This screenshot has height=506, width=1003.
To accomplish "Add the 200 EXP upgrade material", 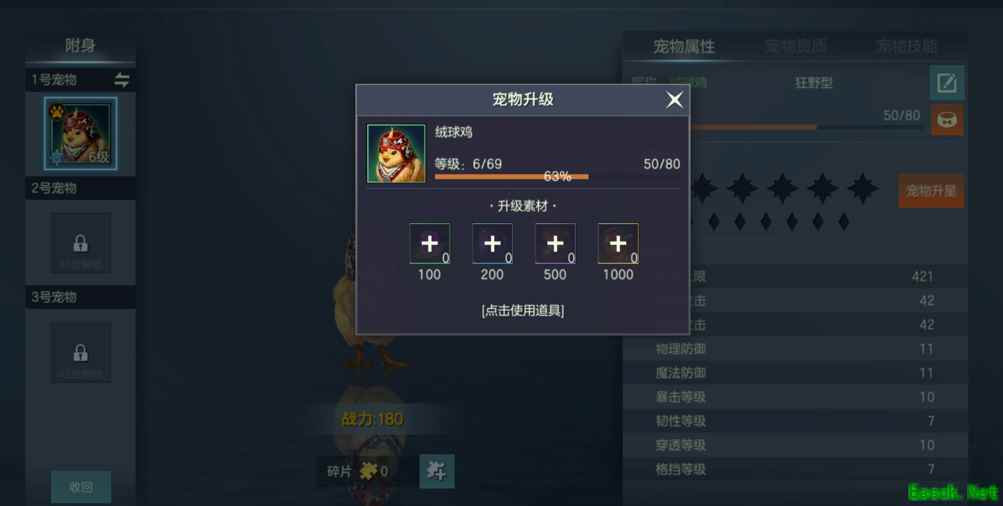I will 492,243.
